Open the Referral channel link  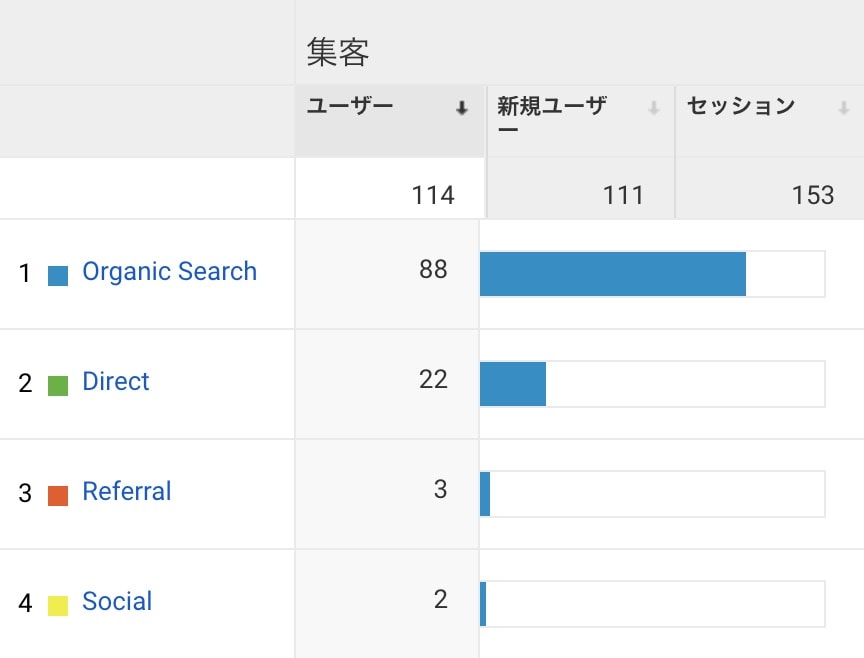click(x=127, y=491)
